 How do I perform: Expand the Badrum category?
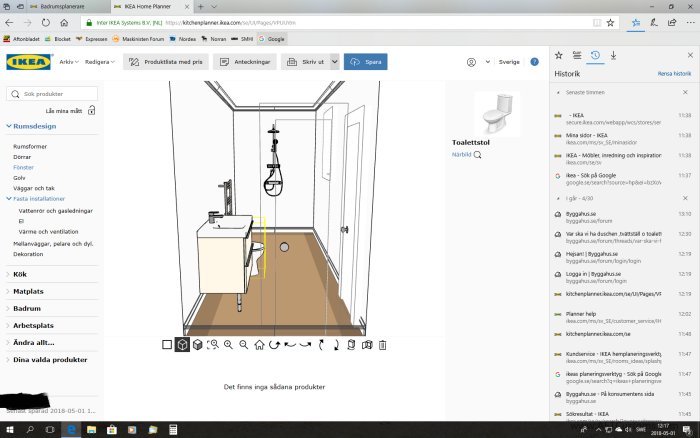tap(27, 309)
